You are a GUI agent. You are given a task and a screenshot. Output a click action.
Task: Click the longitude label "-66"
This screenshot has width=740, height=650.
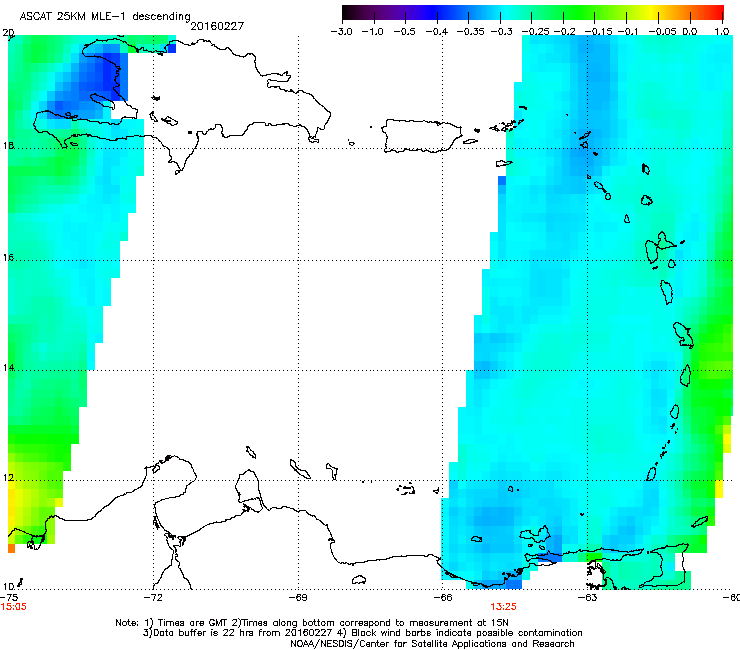pos(443,598)
